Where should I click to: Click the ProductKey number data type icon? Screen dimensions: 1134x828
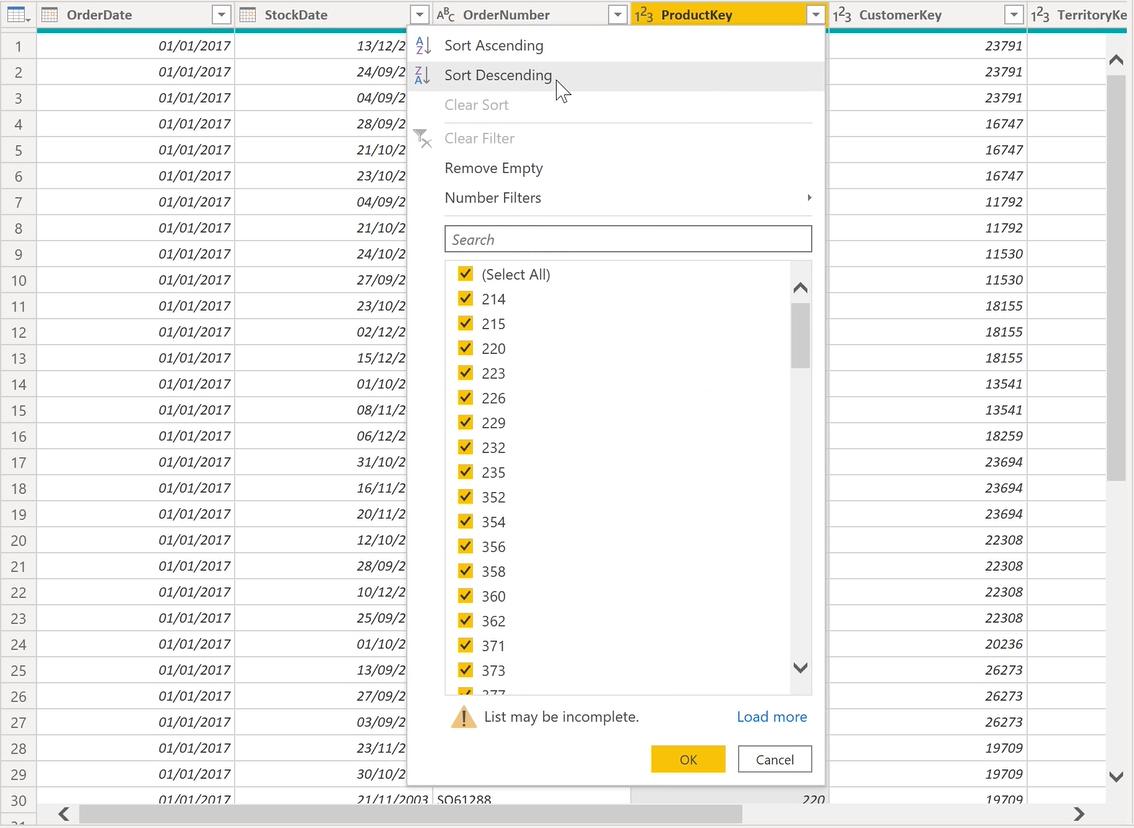[644, 15]
